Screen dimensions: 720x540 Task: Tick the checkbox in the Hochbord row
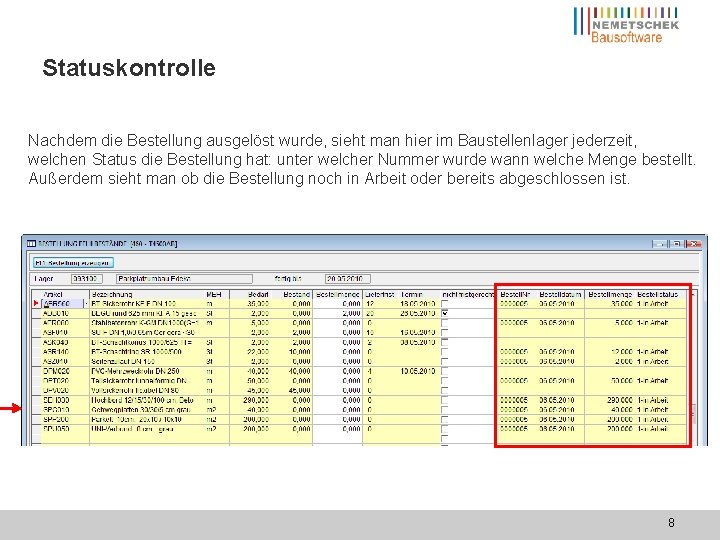pos(444,400)
